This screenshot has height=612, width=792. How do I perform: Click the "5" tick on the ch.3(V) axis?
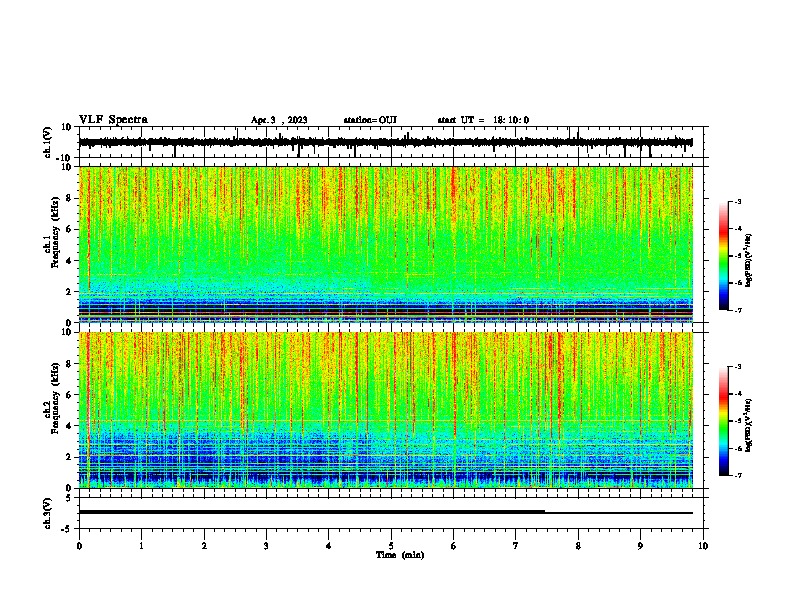(69, 497)
